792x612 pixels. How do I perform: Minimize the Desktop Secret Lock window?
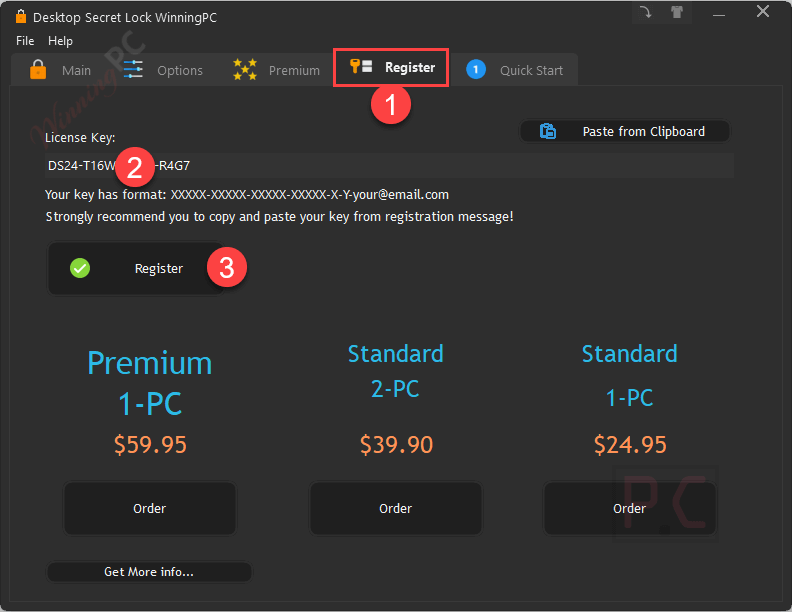pos(719,14)
